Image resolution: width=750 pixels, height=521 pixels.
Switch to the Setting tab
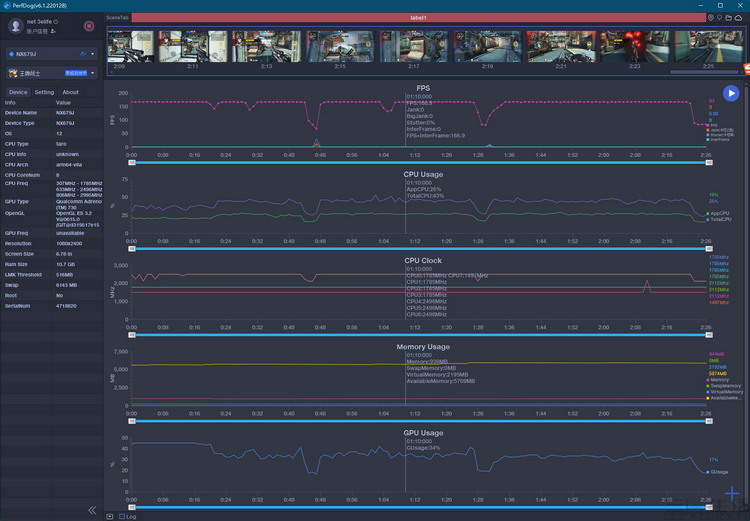44,92
